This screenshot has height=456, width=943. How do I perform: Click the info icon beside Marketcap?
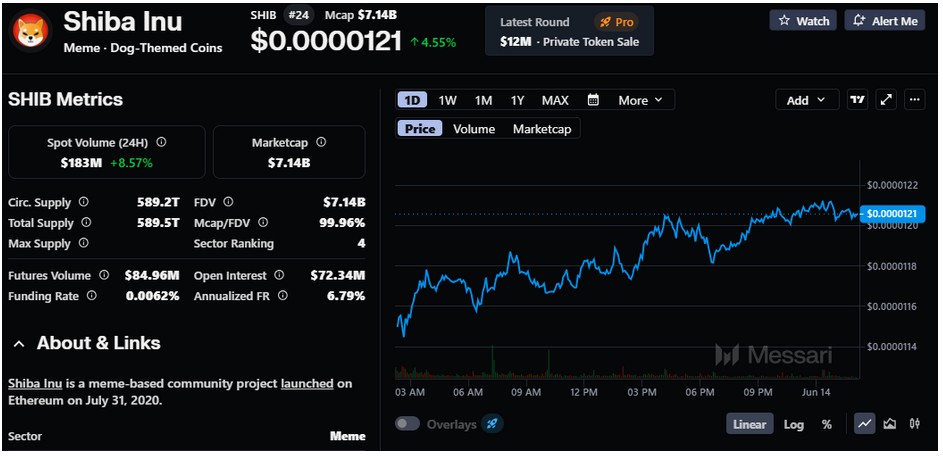321,143
